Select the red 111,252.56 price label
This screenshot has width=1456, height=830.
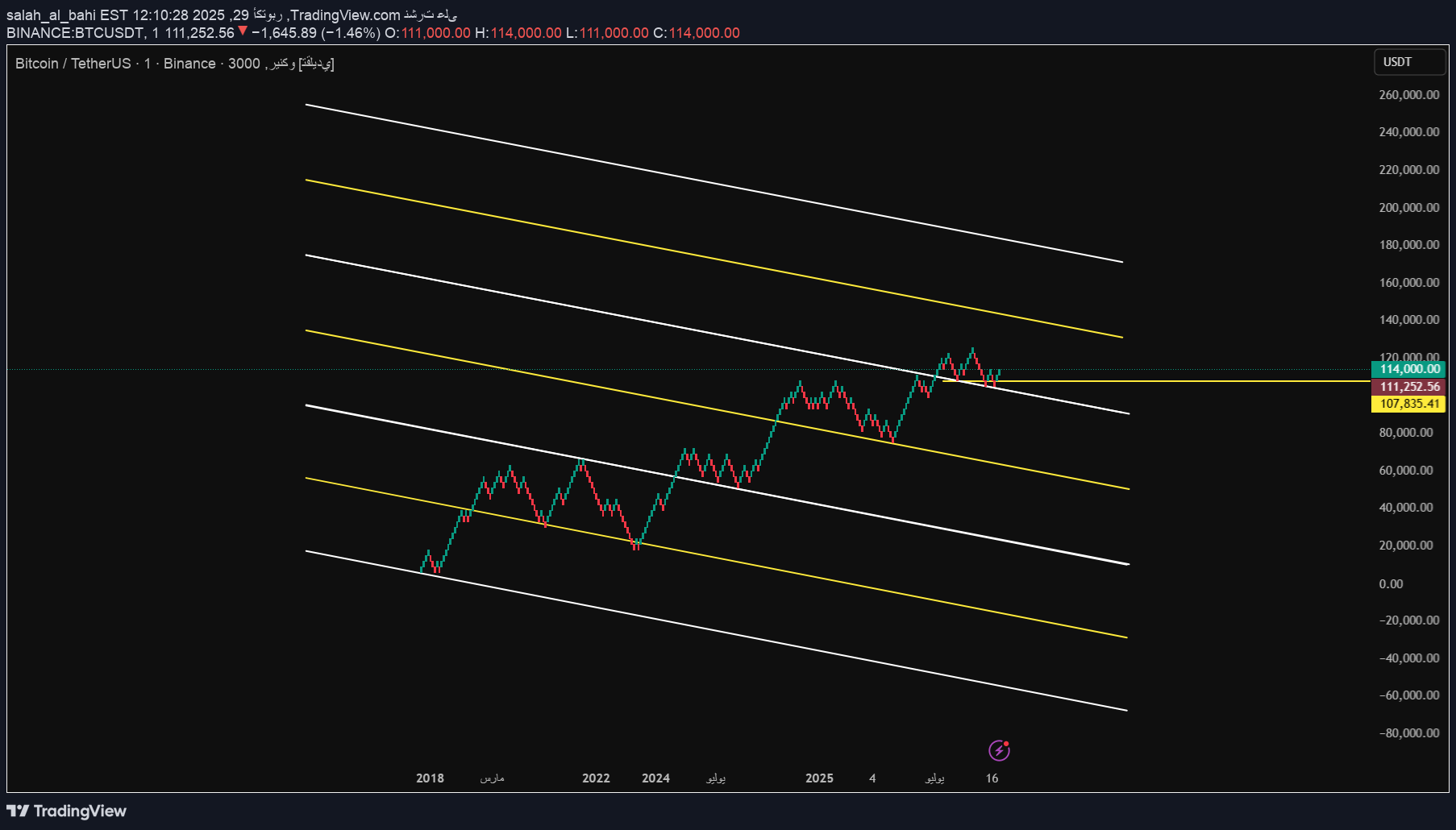tap(1408, 387)
